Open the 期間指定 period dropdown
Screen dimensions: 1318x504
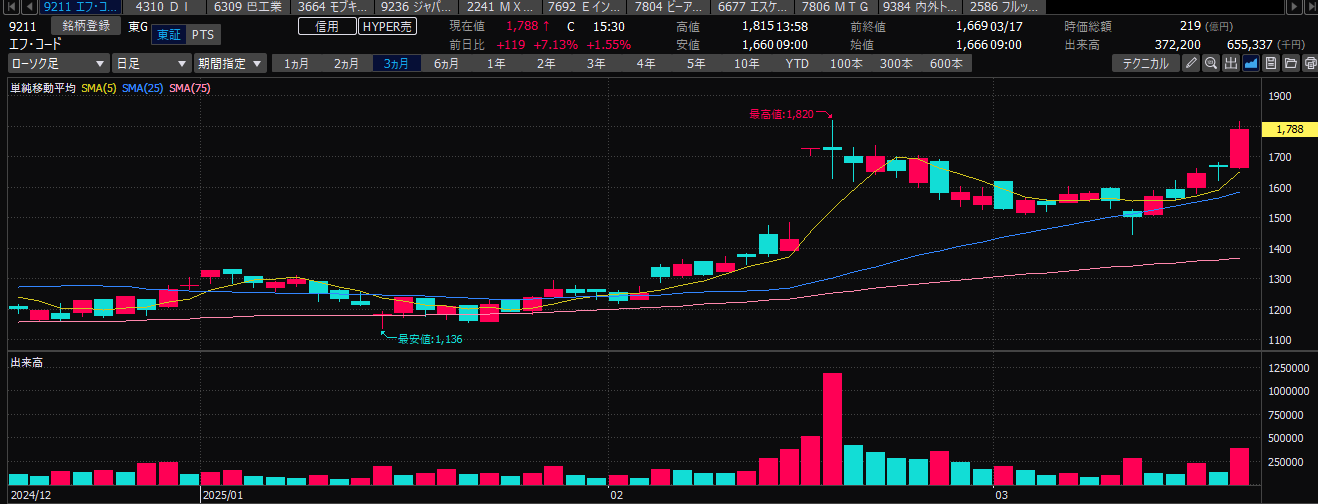(230, 63)
